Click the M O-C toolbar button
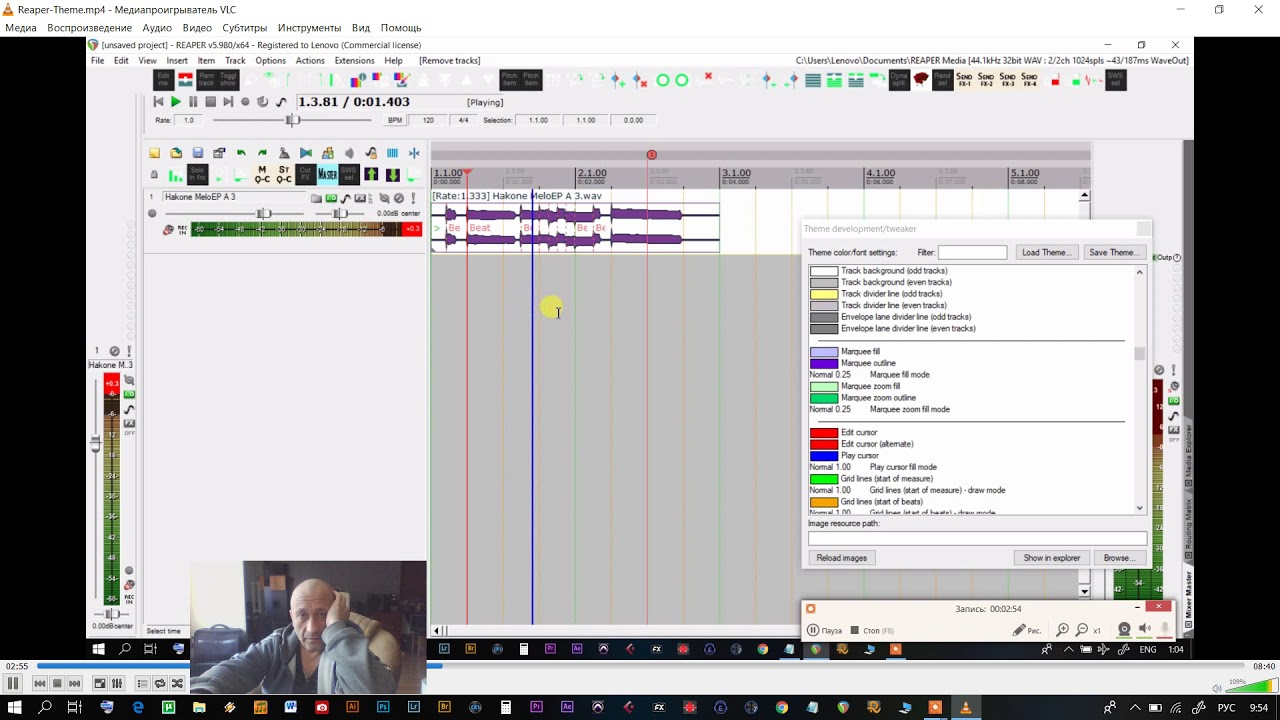 tap(262, 175)
